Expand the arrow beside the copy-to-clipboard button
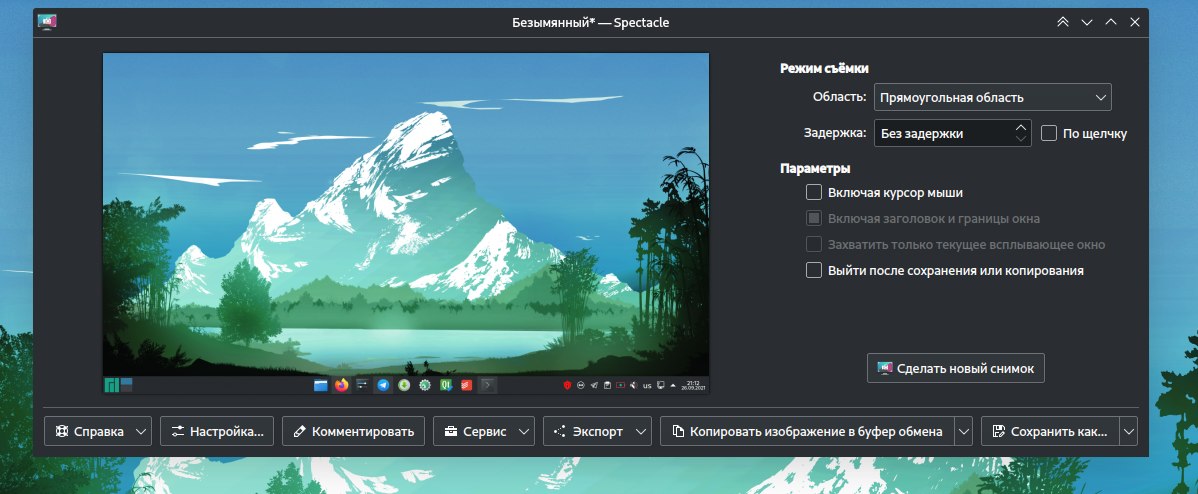1198x494 pixels. (x=963, y=431)
